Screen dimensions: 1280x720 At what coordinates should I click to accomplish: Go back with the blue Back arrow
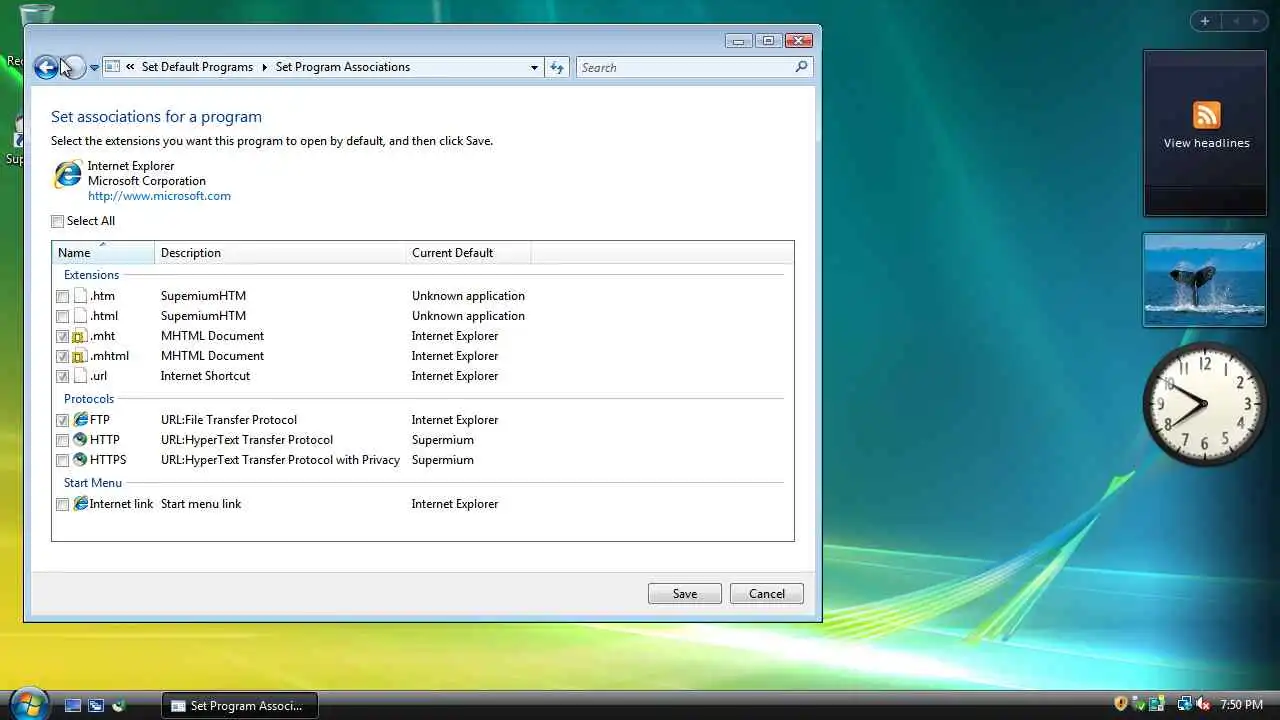[46, 67]
